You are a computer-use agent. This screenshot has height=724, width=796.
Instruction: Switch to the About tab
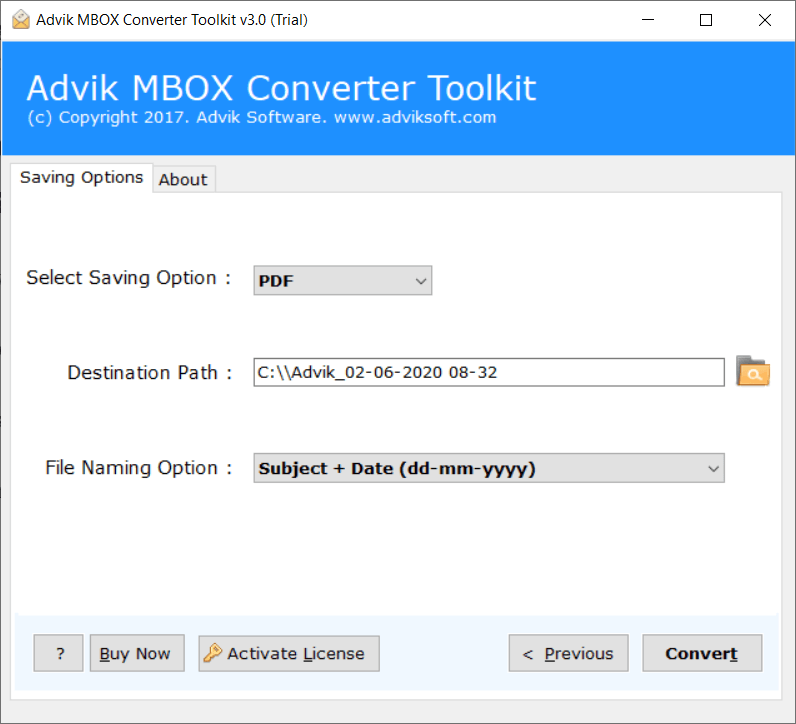point(183,179)
